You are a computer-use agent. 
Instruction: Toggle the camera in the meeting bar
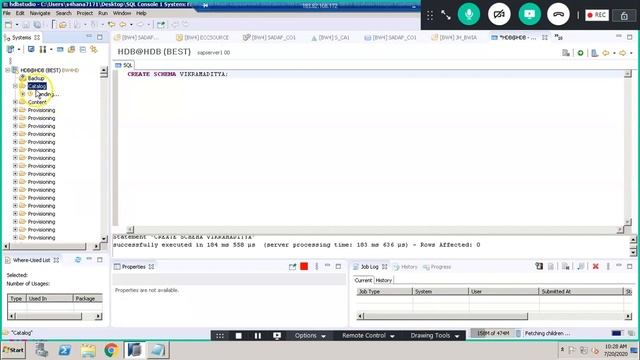[x=499, y=14]
